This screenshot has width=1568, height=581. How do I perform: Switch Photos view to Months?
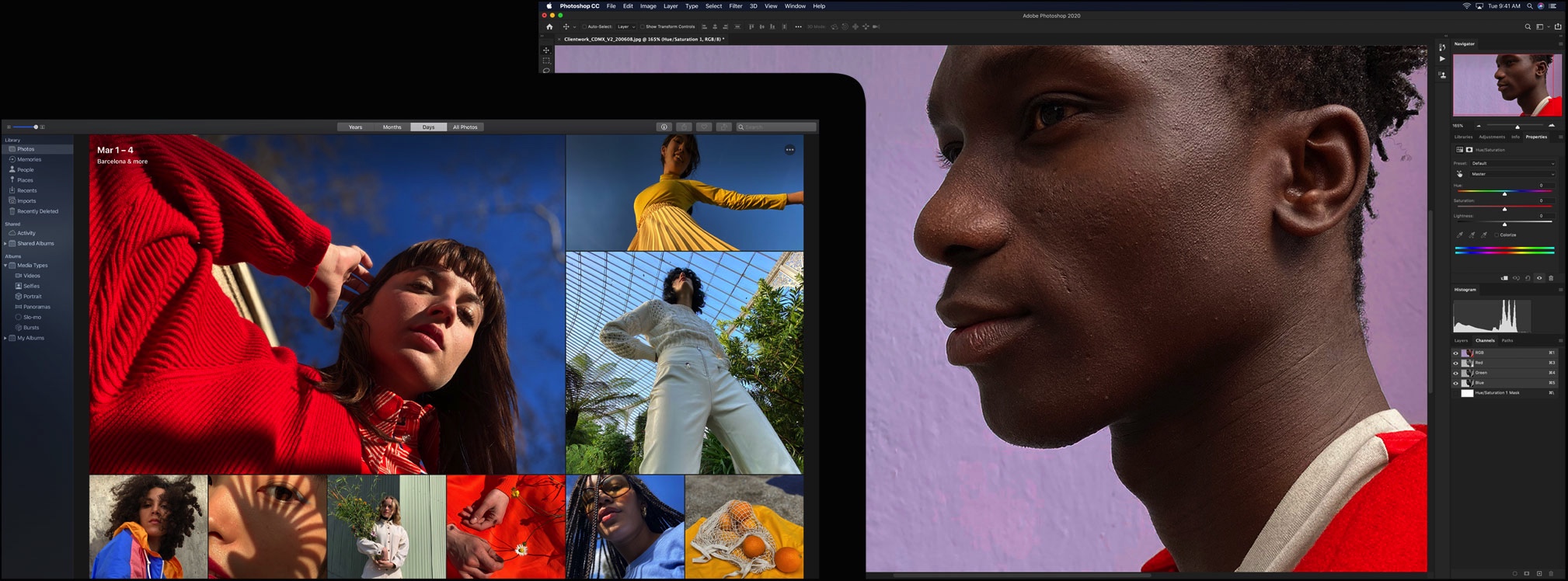[x=392, y=127]
